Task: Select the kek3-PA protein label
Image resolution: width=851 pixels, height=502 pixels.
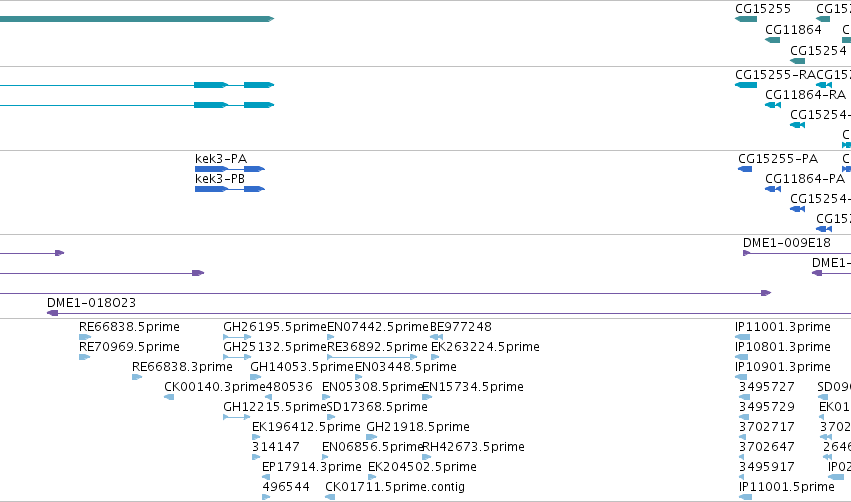Action: (221, 158)
